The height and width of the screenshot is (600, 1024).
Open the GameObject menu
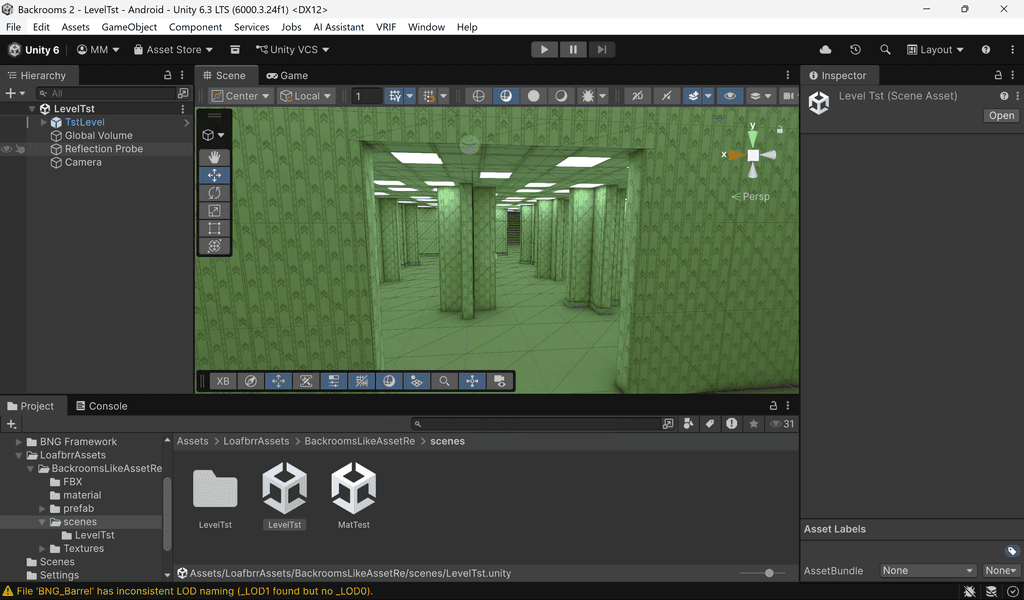(129, 27)
